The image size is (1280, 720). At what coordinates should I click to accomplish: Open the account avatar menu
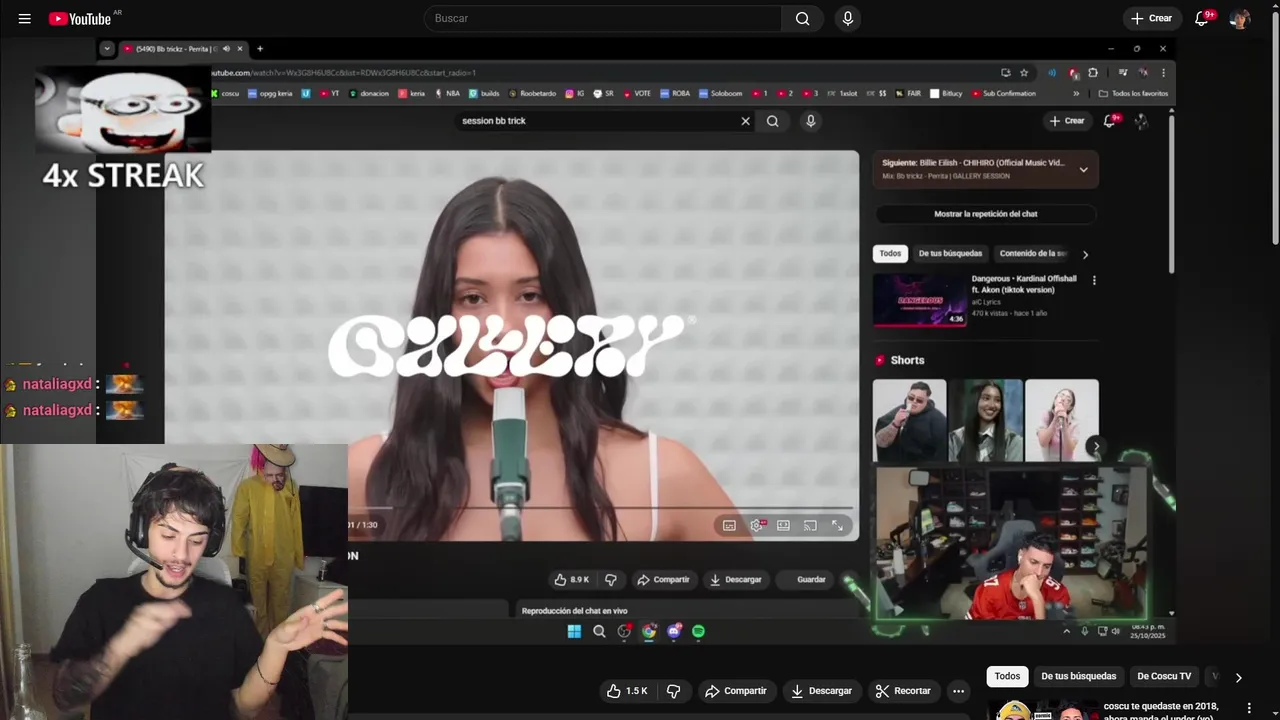coord(1240,18)
